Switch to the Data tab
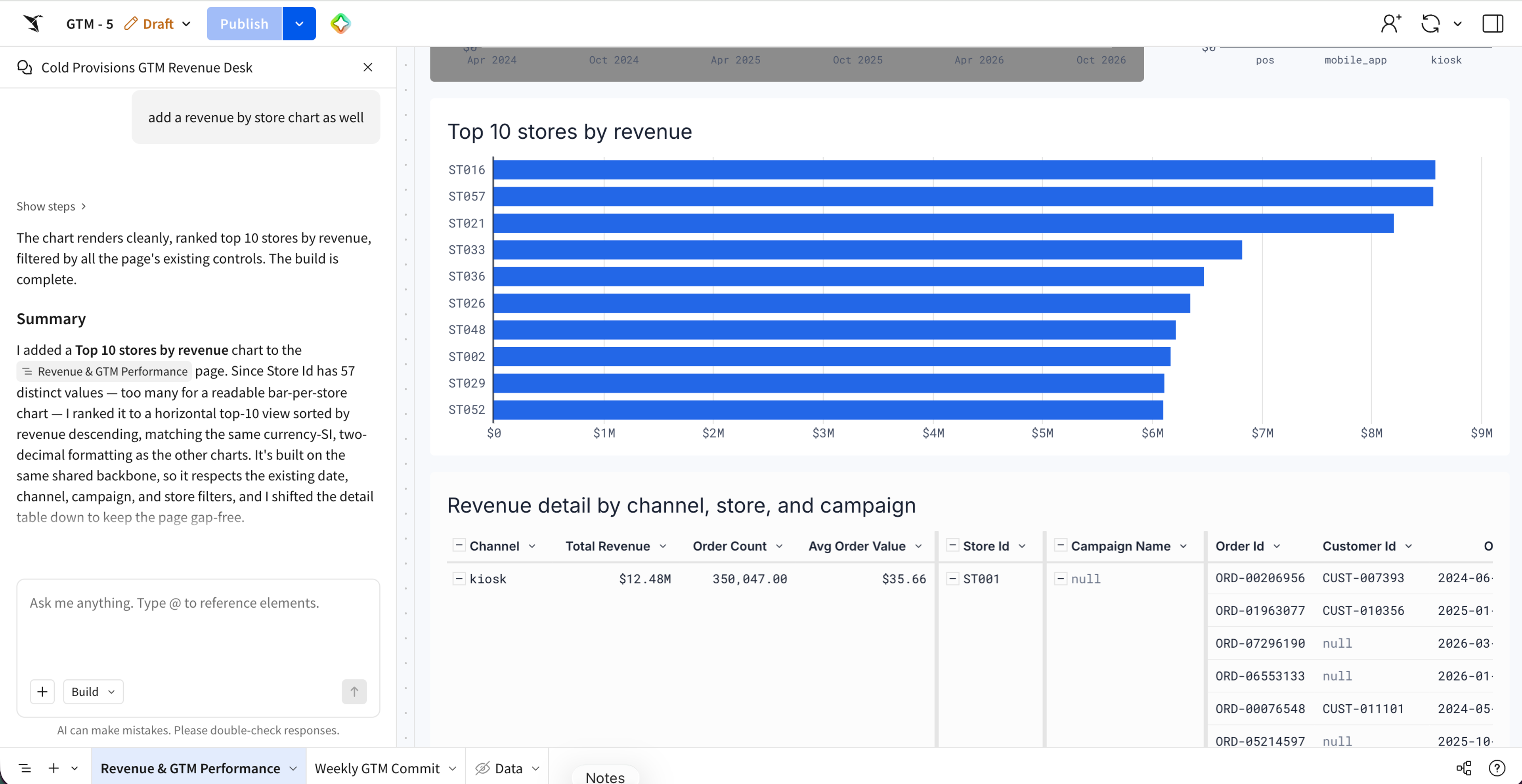The height and width of the screenshot is (784, 1522). coord(508,768)
